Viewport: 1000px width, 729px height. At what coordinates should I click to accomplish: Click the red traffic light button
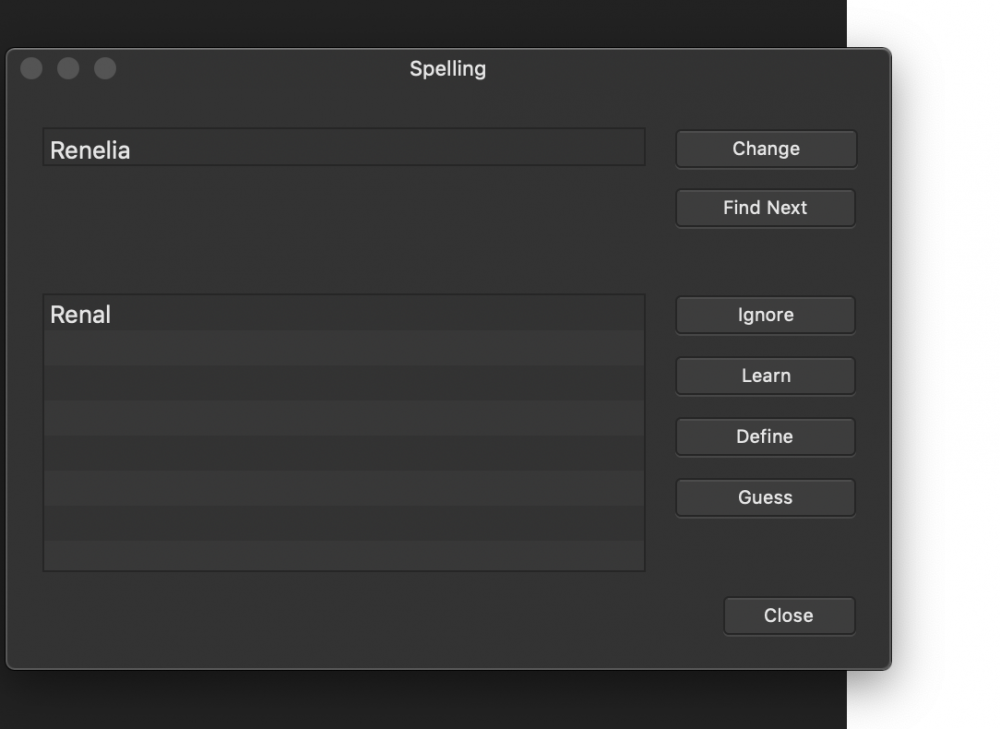point(31,68)
